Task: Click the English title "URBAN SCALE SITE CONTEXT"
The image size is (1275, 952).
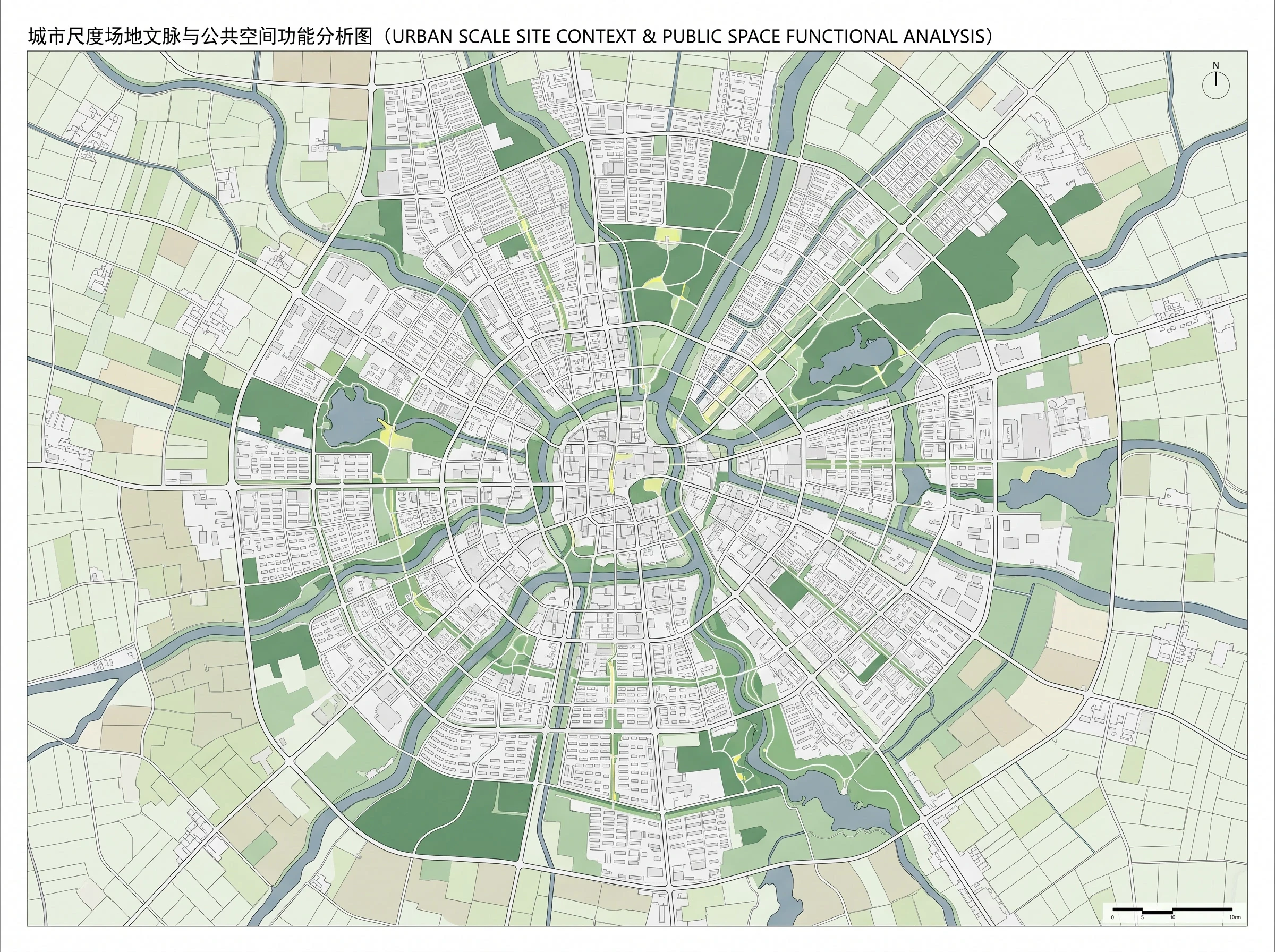Action: coord(514,36)
